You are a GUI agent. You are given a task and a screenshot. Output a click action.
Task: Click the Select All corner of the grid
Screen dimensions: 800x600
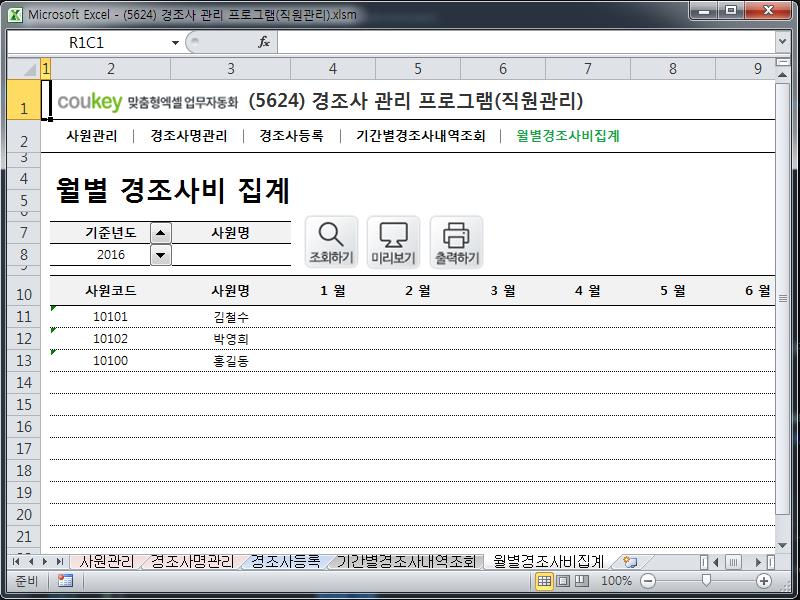pos(24,68)
